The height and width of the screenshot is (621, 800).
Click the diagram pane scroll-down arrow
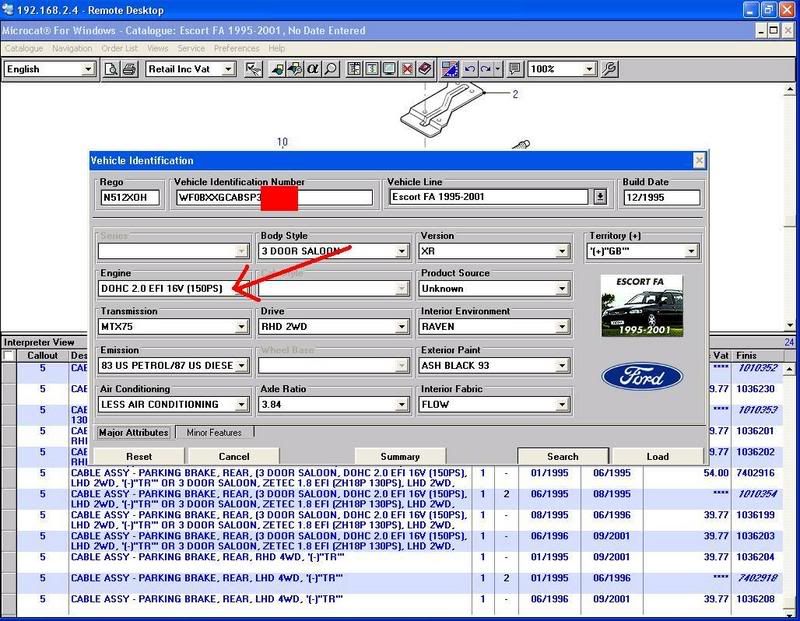[790, 325]
